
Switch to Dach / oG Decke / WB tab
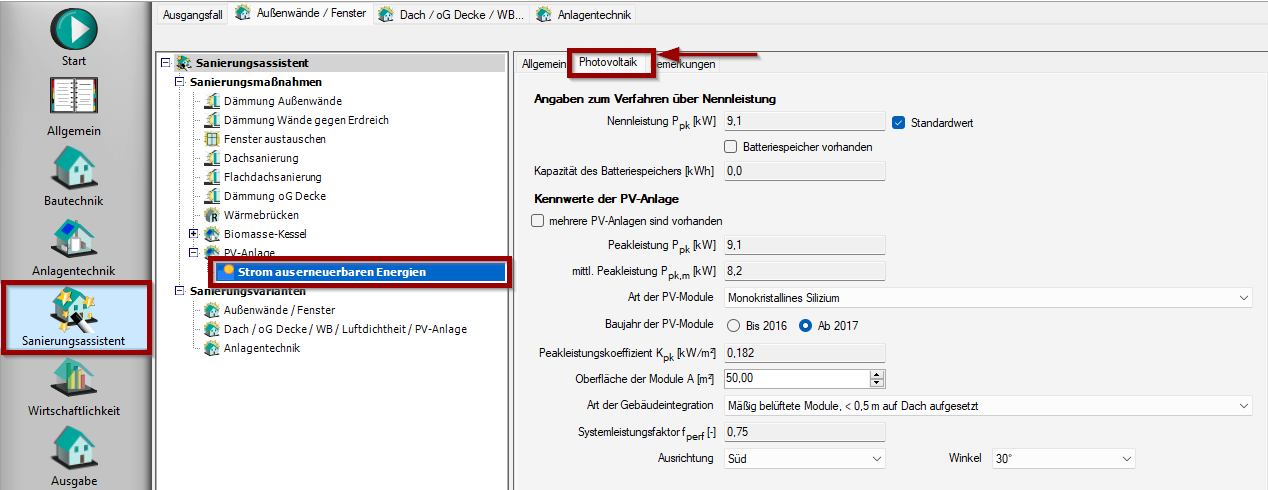(452, 14)
